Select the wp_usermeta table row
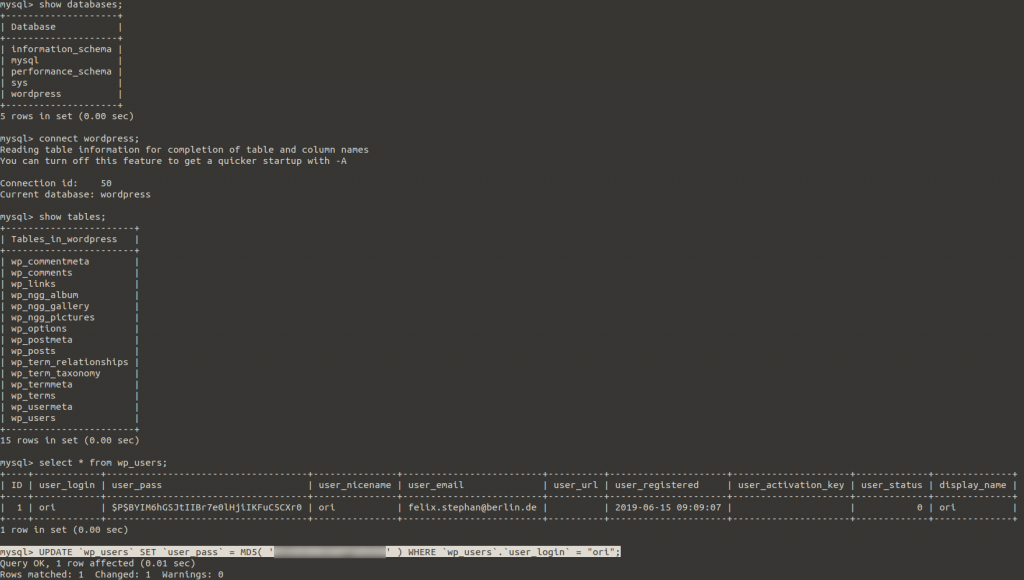The height and width of the screenshot is (580, 1024). (x=42, y=407)
